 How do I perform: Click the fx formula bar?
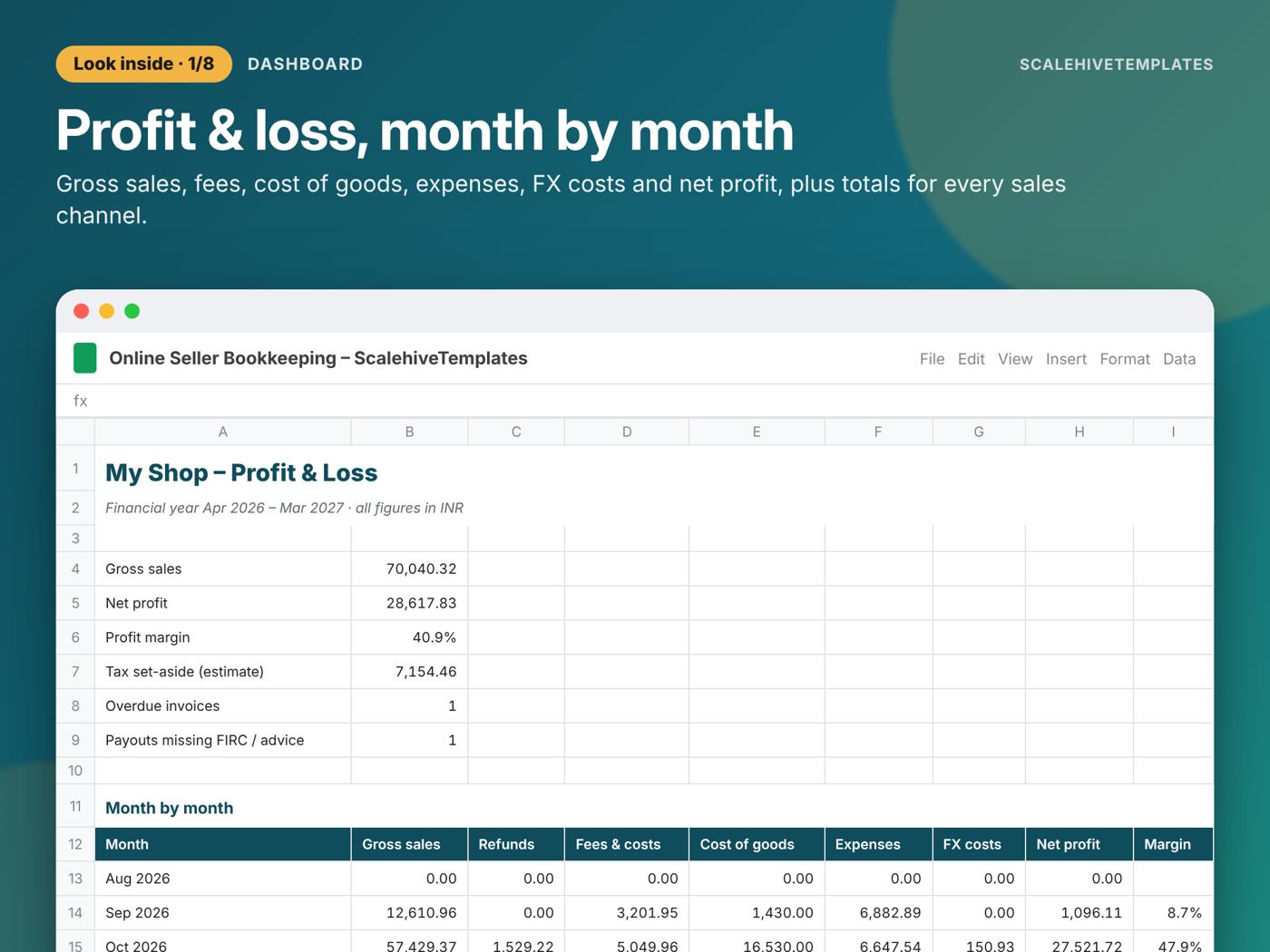pyautogui.click(x=635, y=401)
